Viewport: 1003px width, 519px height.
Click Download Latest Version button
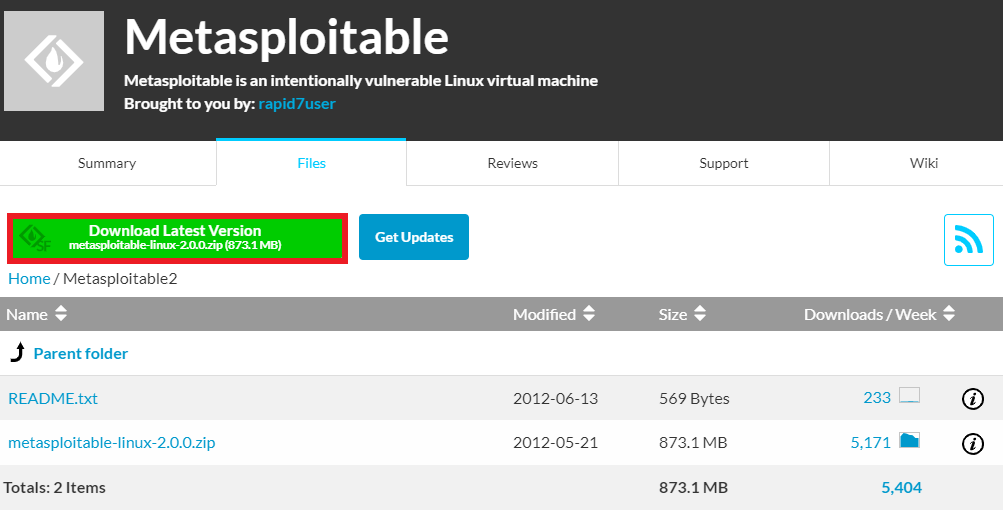[x=177, y=239]
